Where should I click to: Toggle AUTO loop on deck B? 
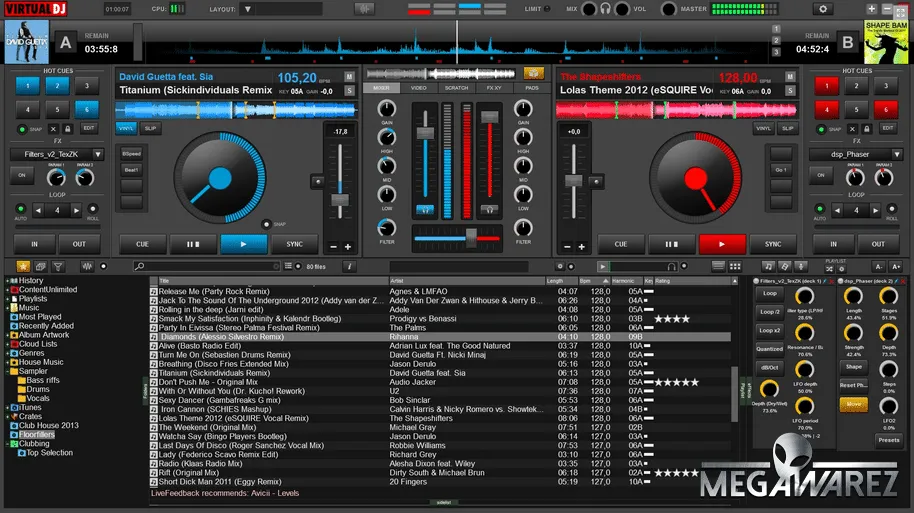point(820,209)
